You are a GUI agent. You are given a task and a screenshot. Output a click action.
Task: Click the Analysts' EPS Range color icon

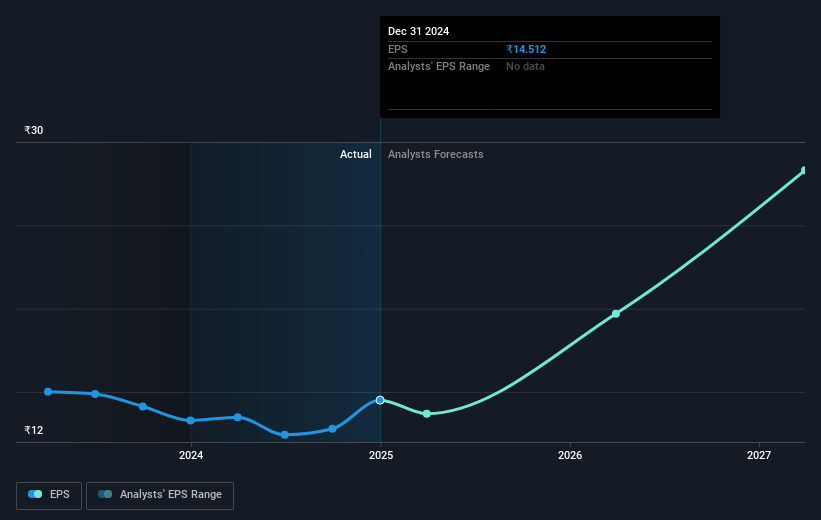point(105,494)
